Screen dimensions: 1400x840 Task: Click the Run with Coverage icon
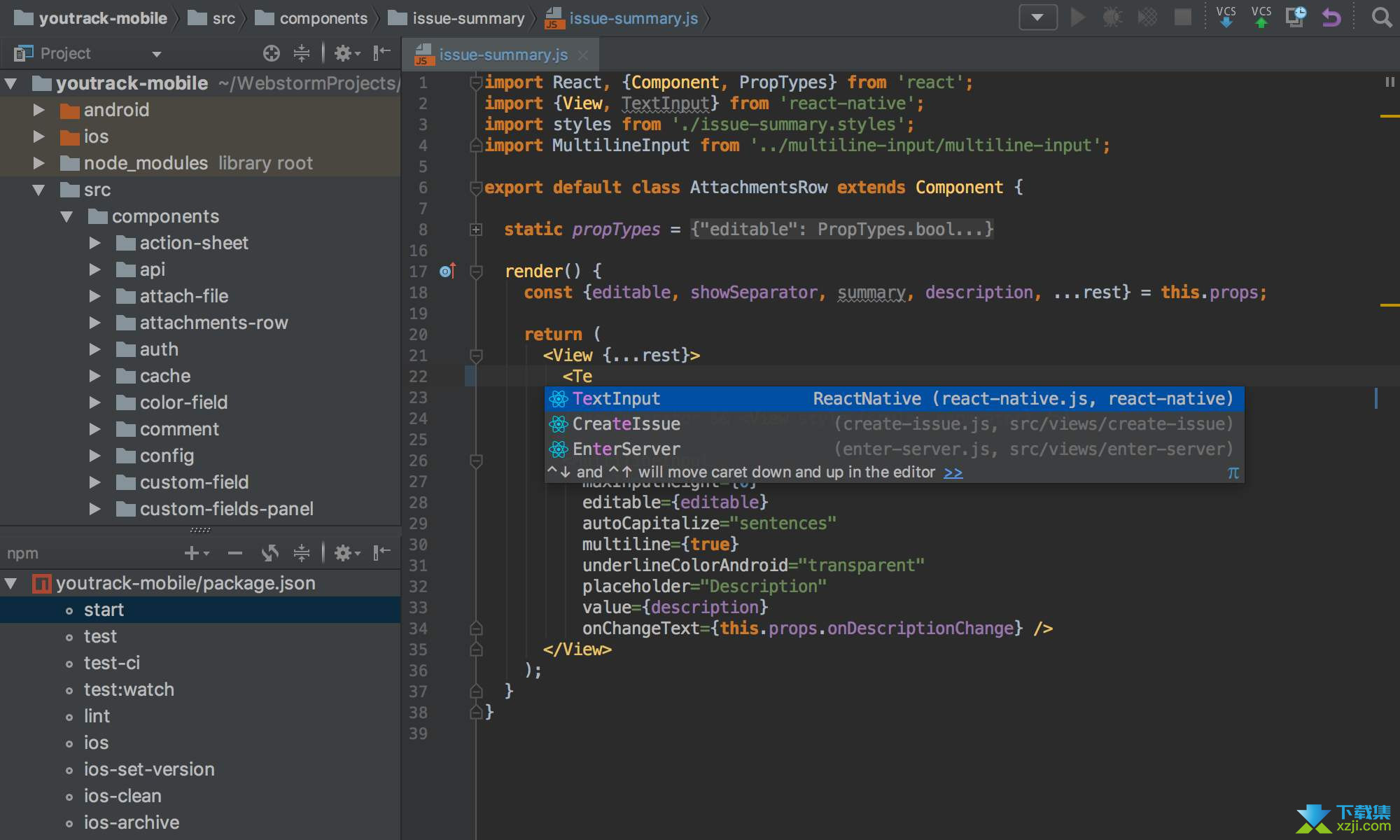[x=1147, y=17]
